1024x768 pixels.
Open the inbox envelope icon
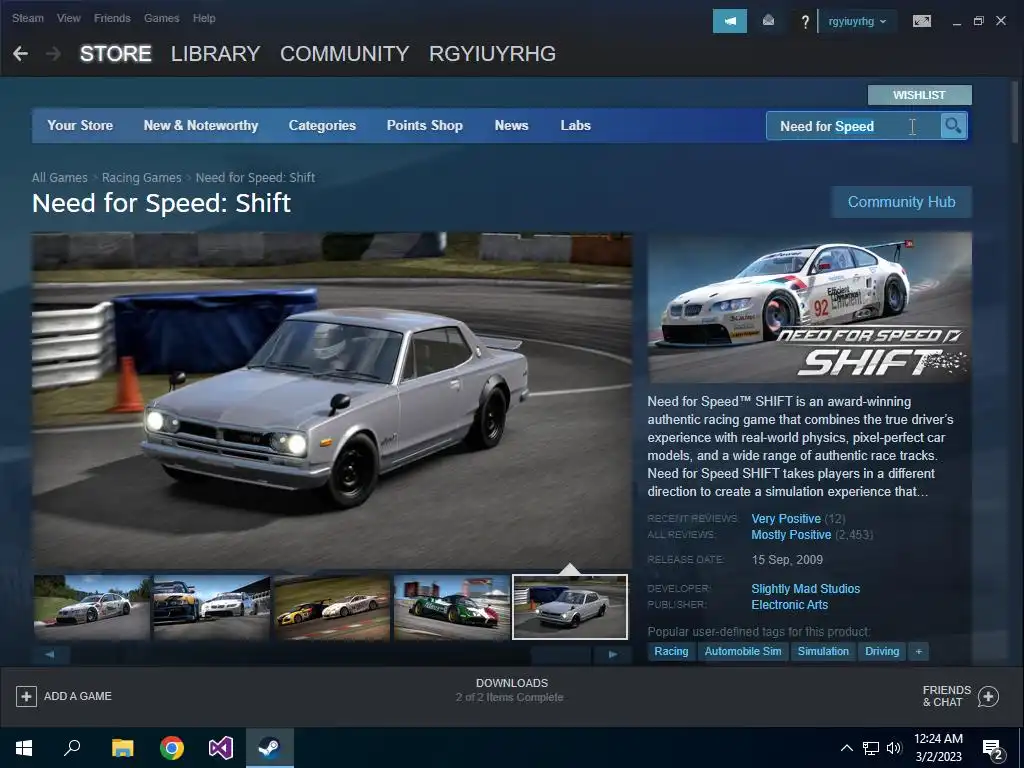pyautogui.click(x=769, y=21)
